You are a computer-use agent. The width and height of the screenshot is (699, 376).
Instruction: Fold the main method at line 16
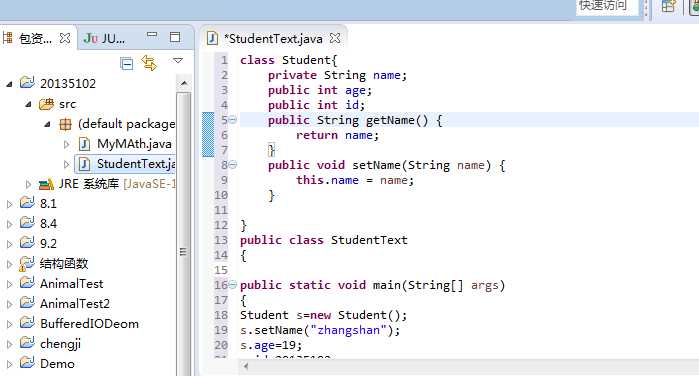(x=233, y=285)
